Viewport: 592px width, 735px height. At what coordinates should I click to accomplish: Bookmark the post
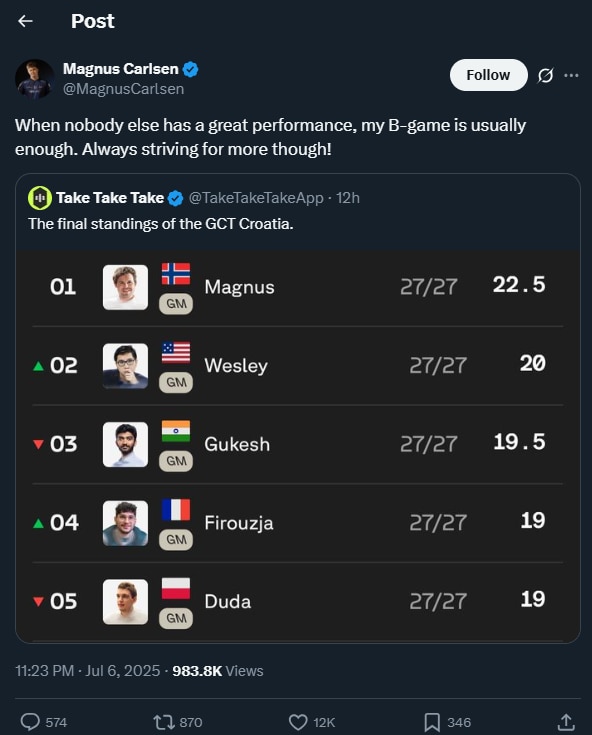pyautogui.click(x=432, y=722)
